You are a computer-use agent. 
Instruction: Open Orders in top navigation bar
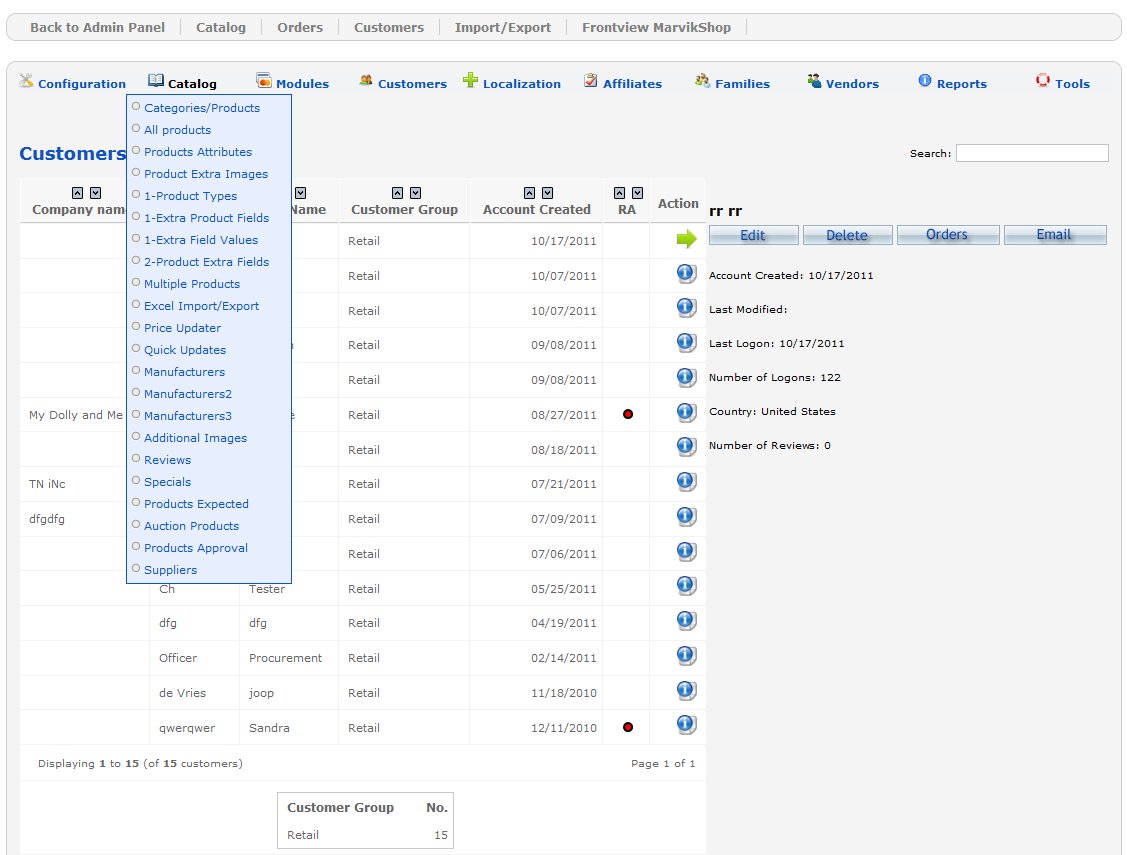[300, 27]
